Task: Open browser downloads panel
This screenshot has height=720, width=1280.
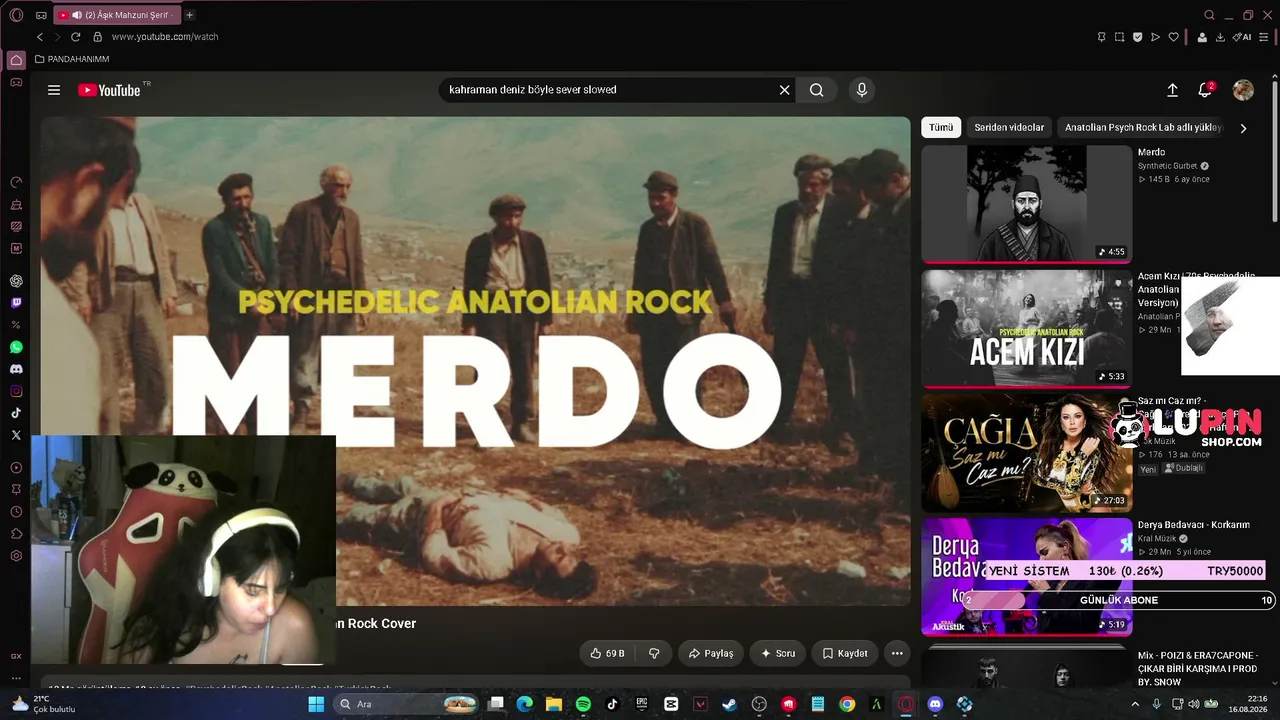Action: pos(1219,37)
